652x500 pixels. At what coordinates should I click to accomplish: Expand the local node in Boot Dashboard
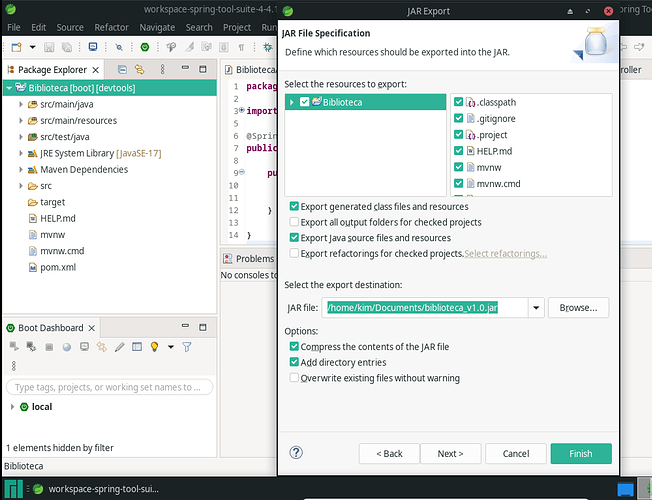[x=12, y=407]
